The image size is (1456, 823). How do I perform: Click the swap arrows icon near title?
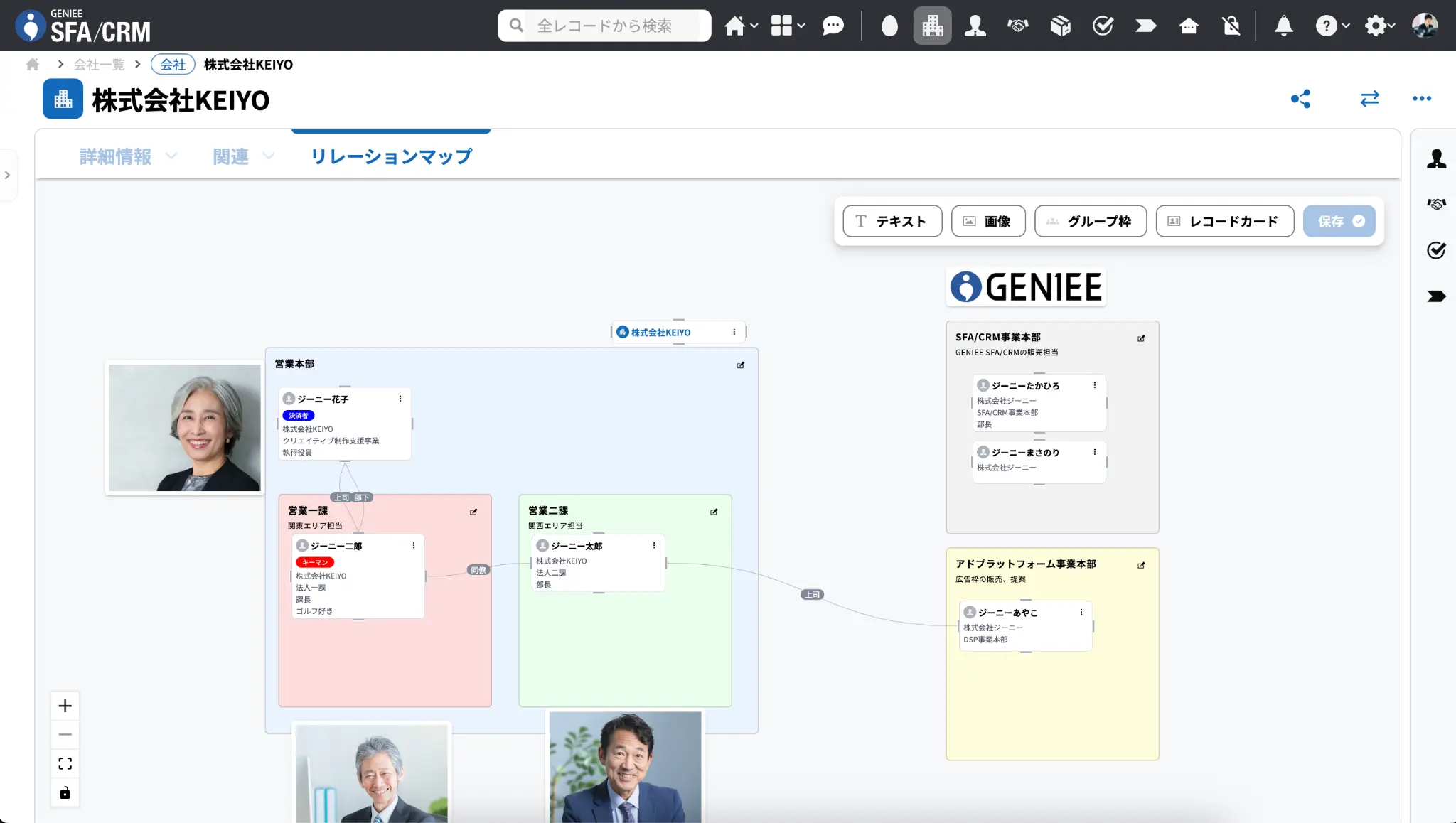pyautogui.click(x=1369, y=99)
